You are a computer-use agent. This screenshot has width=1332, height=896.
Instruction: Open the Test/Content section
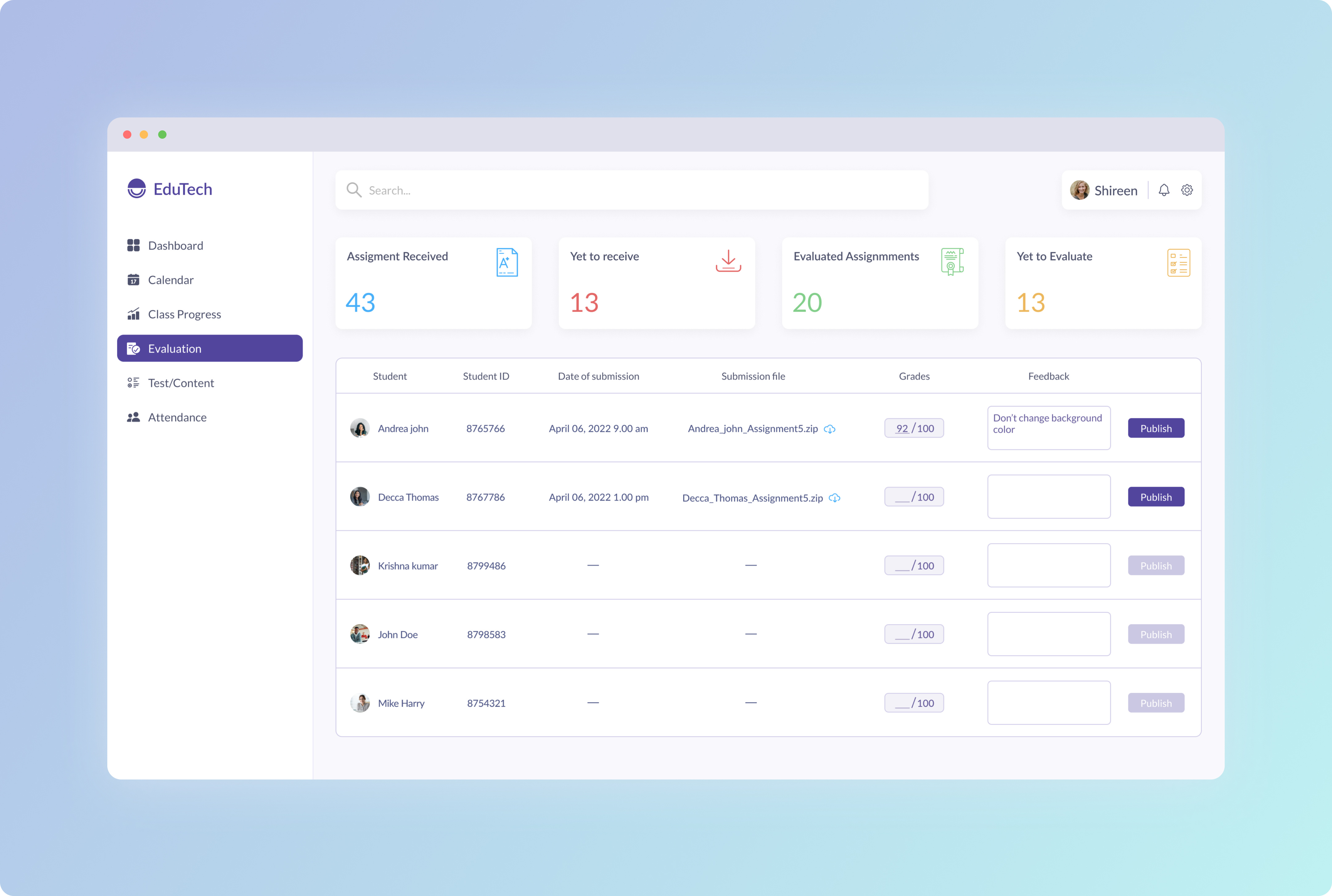click(181, 382)
